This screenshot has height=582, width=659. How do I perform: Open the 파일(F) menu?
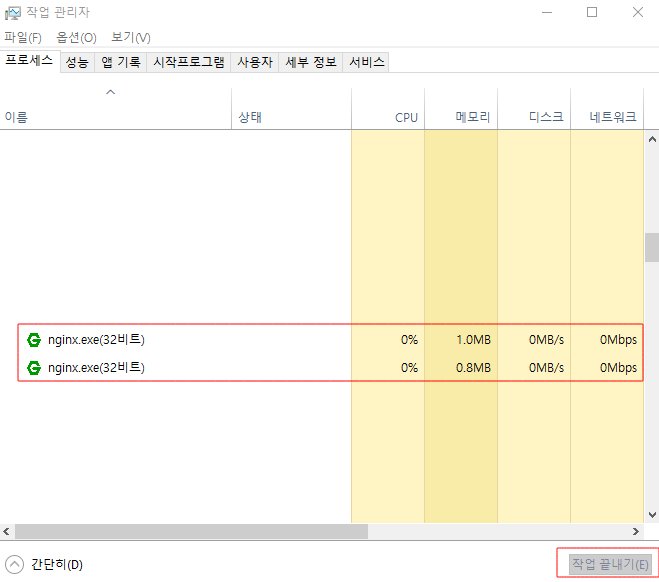[23, 37]
